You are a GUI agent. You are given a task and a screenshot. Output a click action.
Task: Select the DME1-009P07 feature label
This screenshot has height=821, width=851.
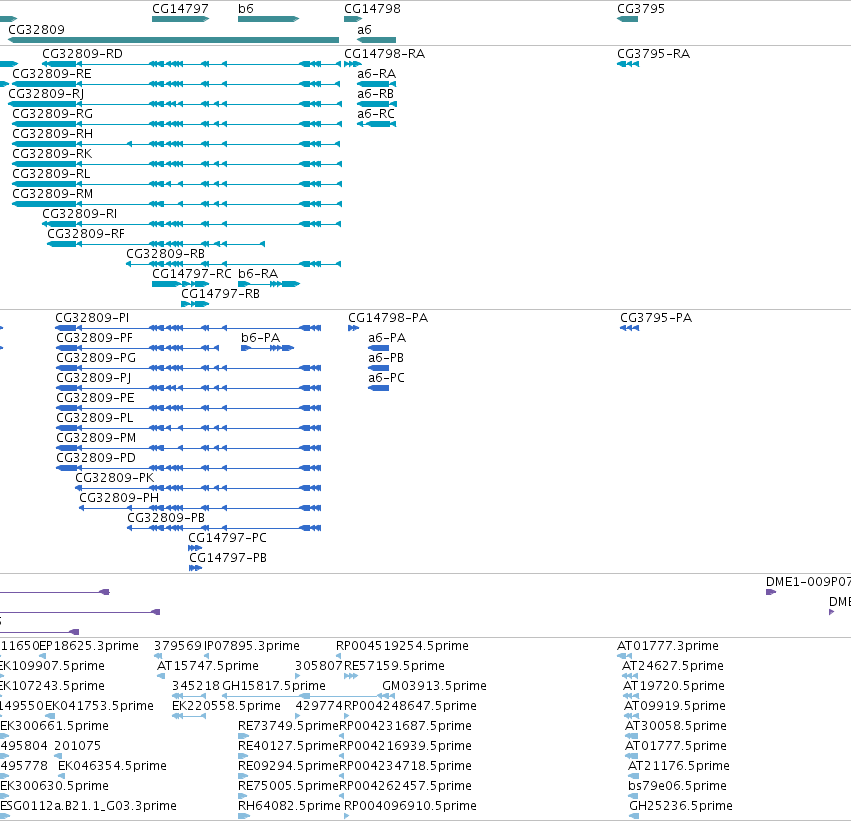[x=808, y=582]
